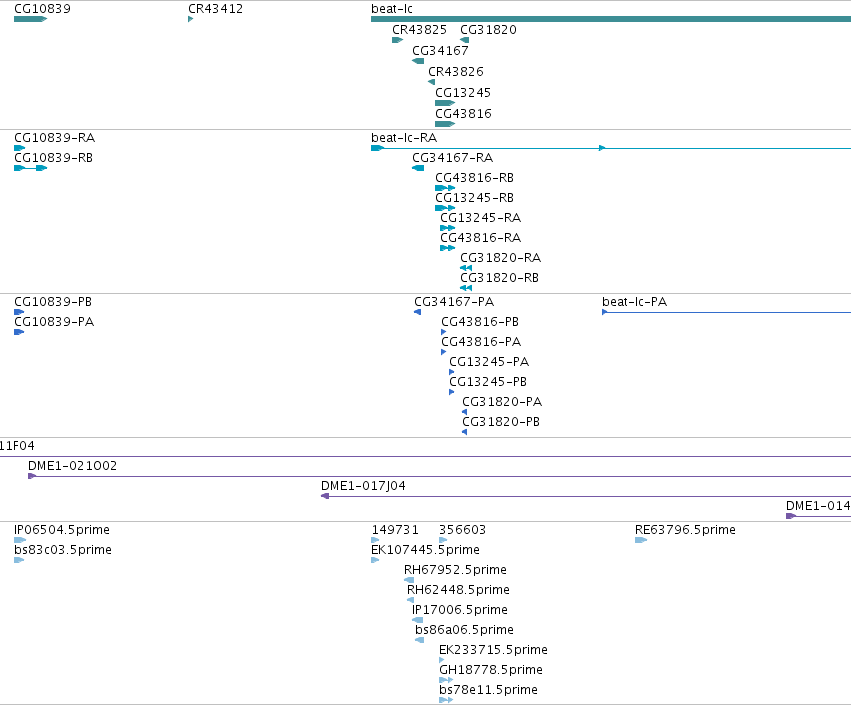851x705 pixels.
Task: Select the CG13245-RB transcript label
Action: point(475,198)
